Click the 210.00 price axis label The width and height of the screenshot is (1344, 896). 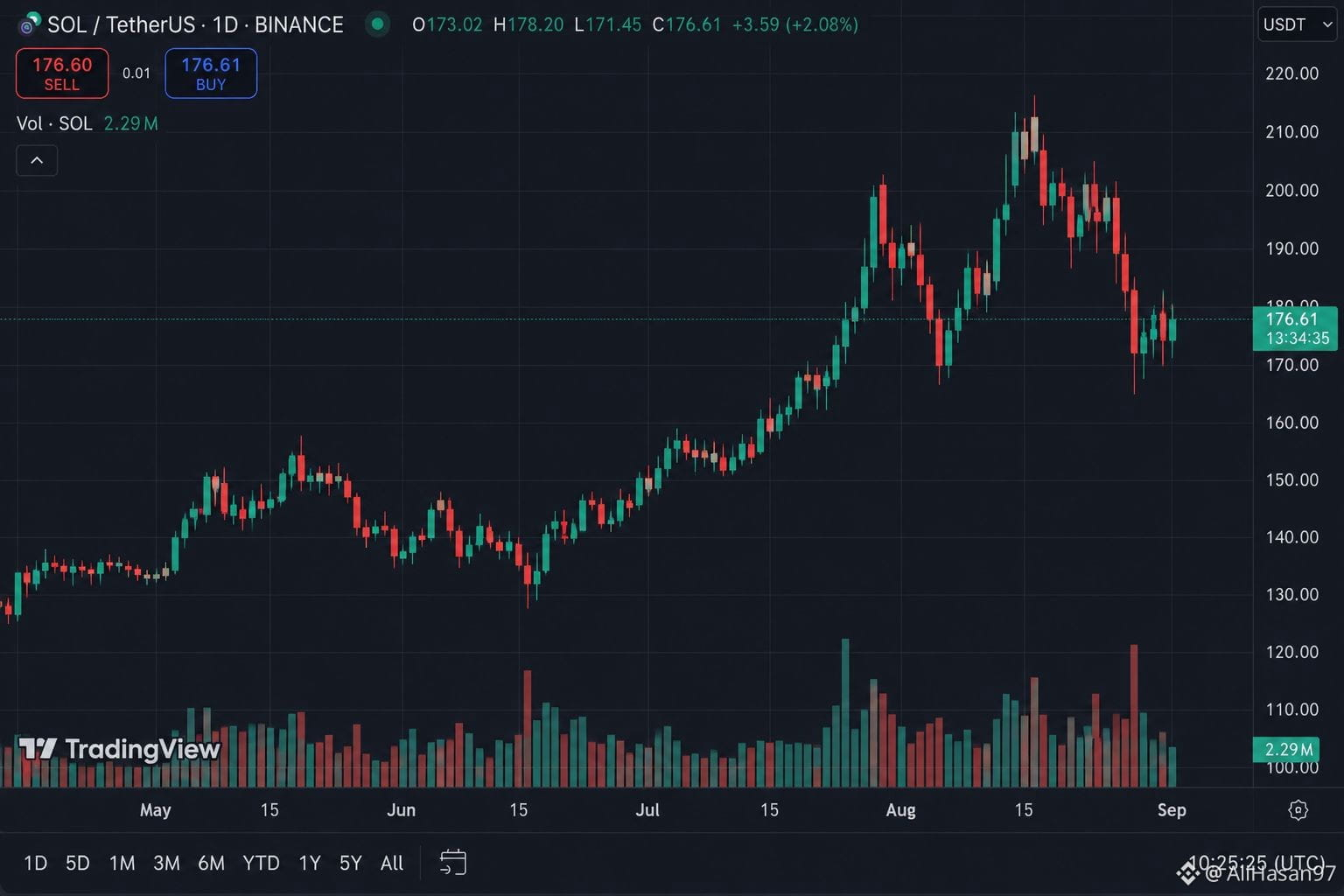tap(1291, 132)
